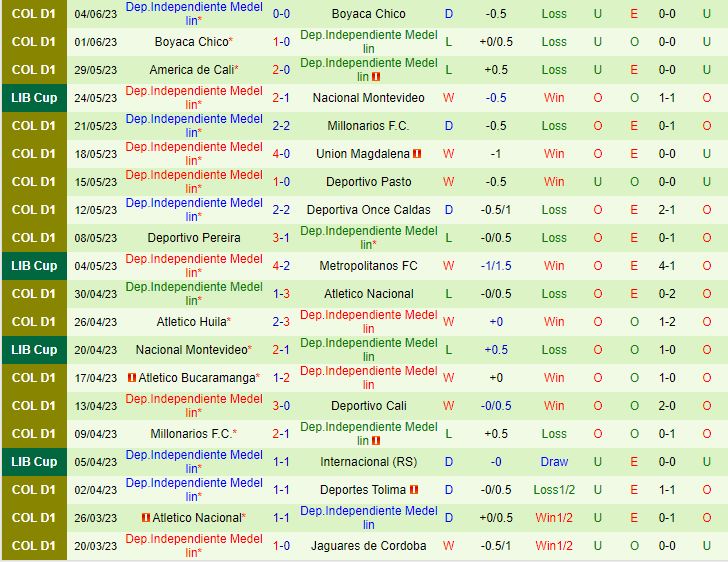Open Dep.Independiente Medellin away link on 01/06/23
The width and height of the screenshot is (728, 562).
point(369,42)
